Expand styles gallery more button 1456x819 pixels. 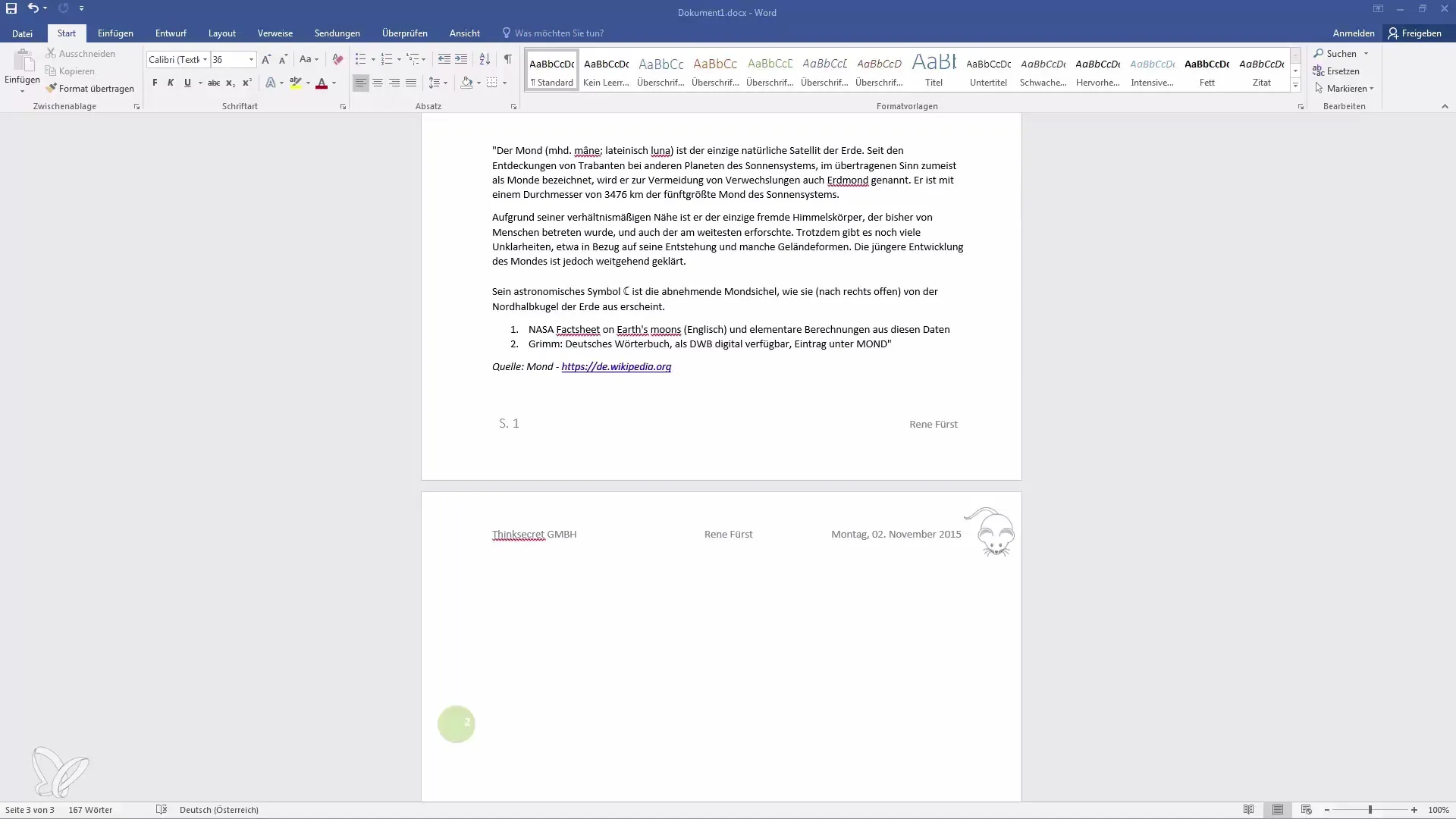1295,86
